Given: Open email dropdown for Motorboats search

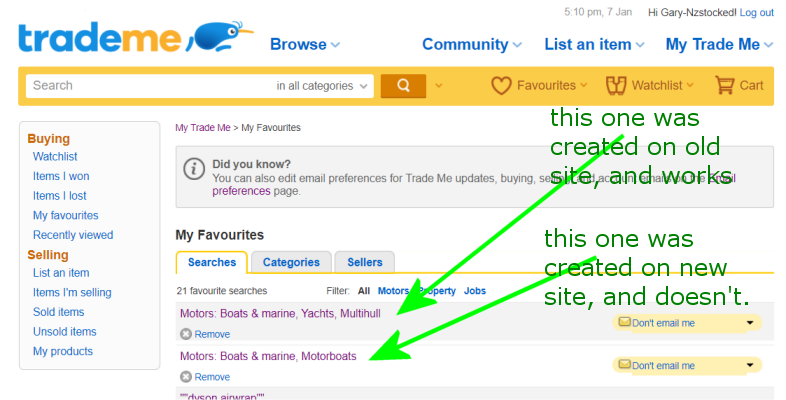Looking at the screenshot, I should pos(750,366).
